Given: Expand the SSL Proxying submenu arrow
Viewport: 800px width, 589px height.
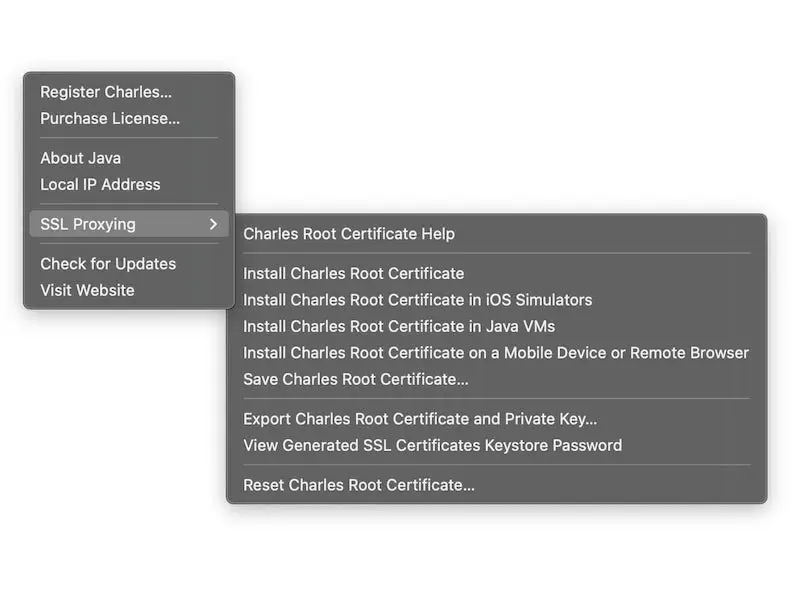Looking at the screenshot, I should point(213,224).
